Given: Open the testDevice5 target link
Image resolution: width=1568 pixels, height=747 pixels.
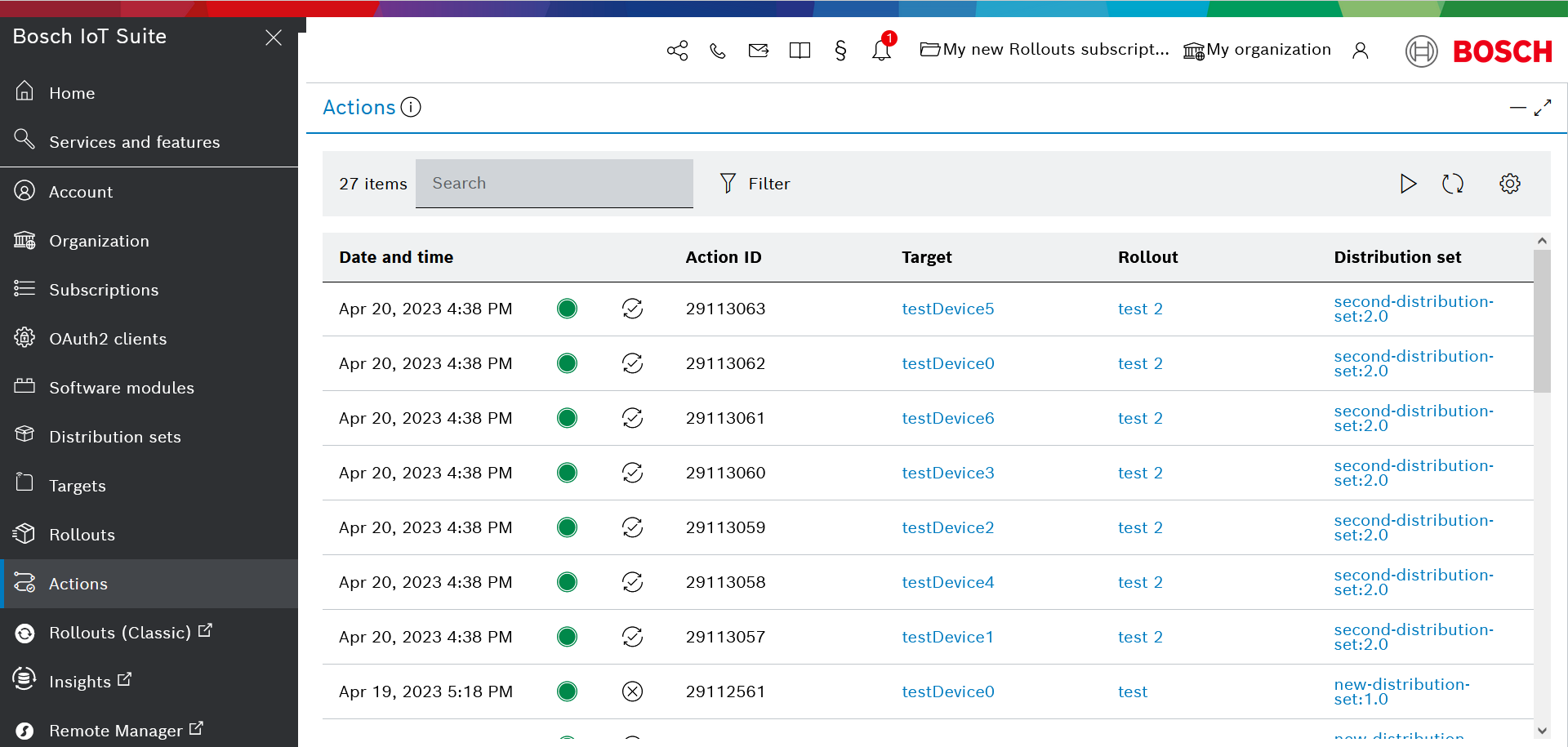Looking at the screenshot, I should coord(947,309).
